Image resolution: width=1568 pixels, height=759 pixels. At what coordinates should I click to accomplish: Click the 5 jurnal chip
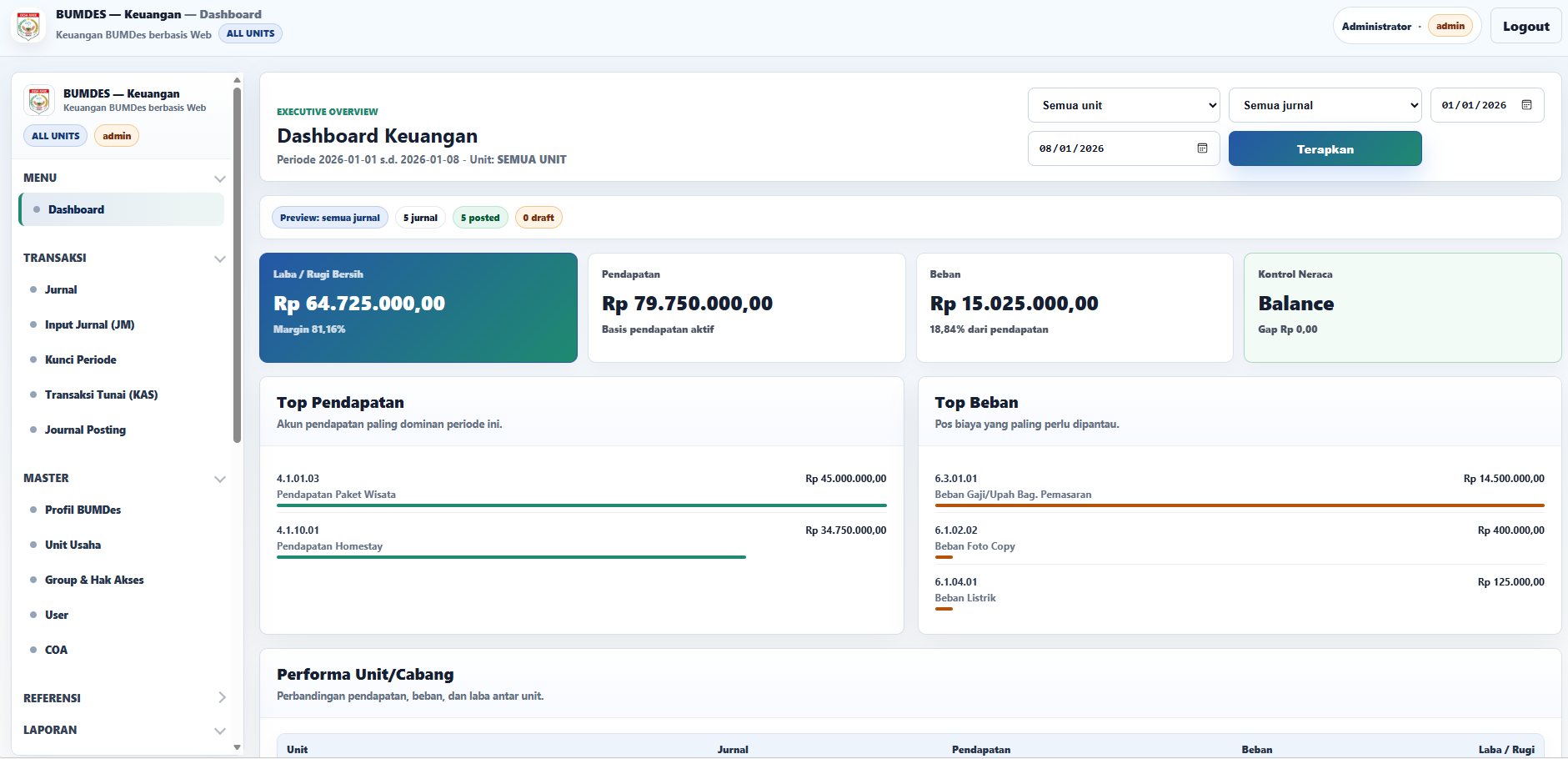click(420, 218)
